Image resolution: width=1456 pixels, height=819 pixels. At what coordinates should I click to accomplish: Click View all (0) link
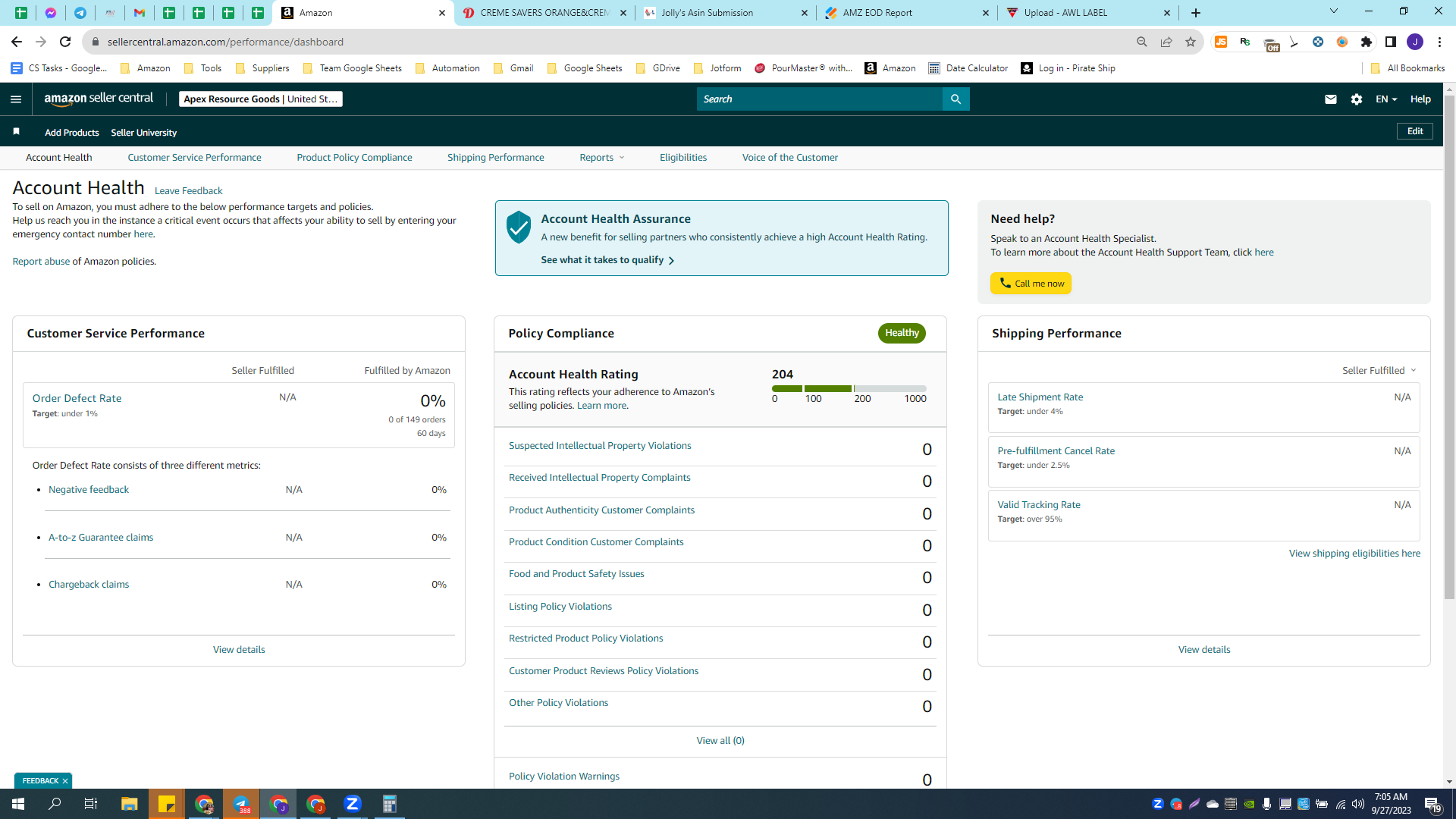[x=720, y=741]
